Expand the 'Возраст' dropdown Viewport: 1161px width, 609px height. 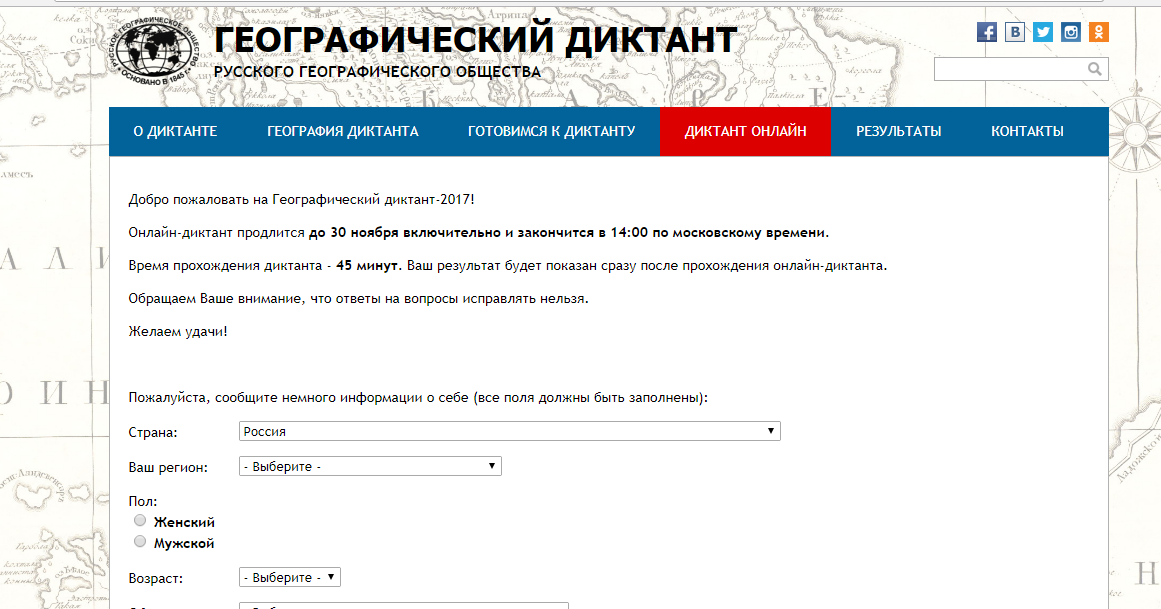tap(290, 577)
